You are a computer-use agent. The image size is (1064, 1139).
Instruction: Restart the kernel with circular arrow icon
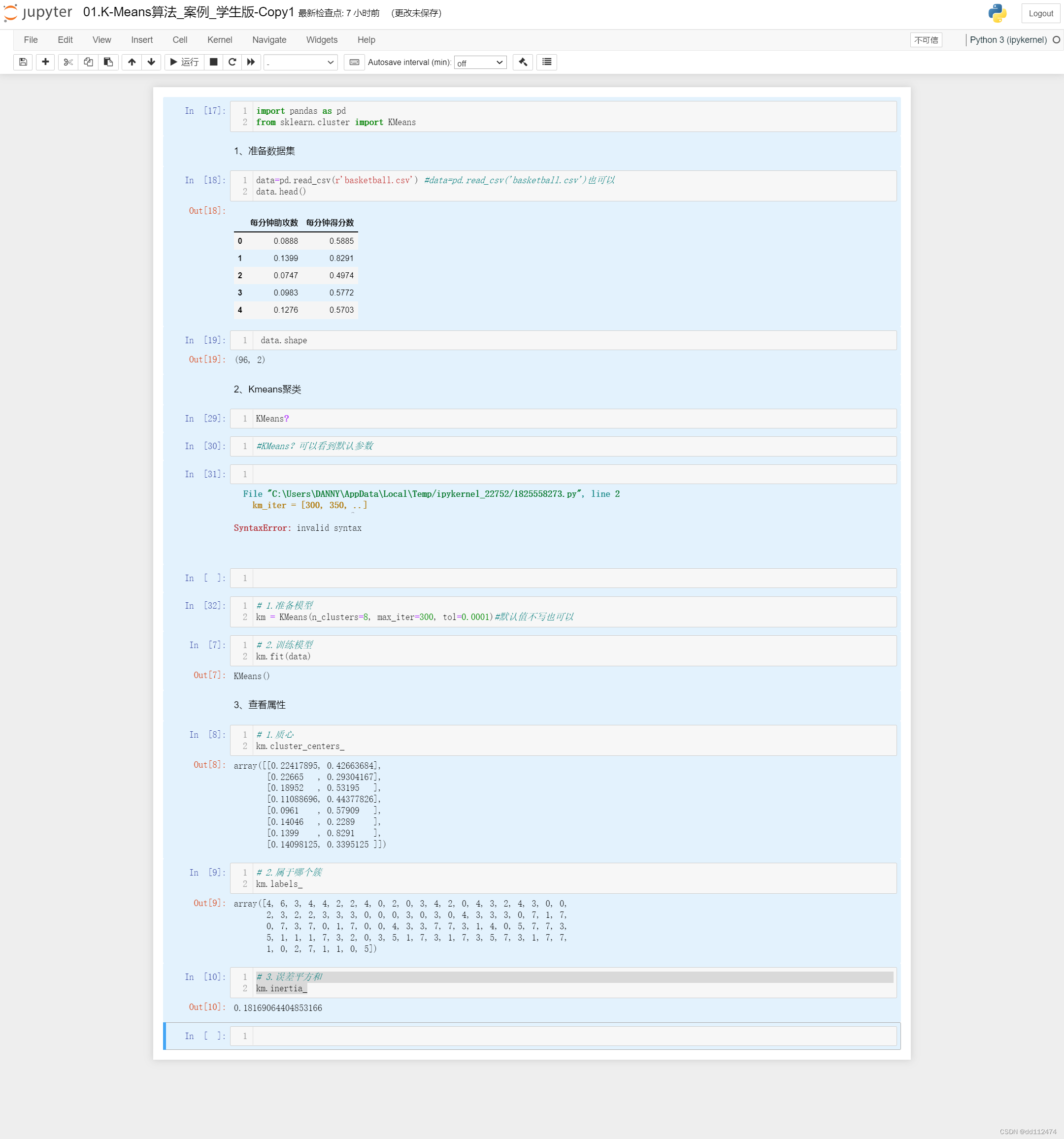pos(232,62)
